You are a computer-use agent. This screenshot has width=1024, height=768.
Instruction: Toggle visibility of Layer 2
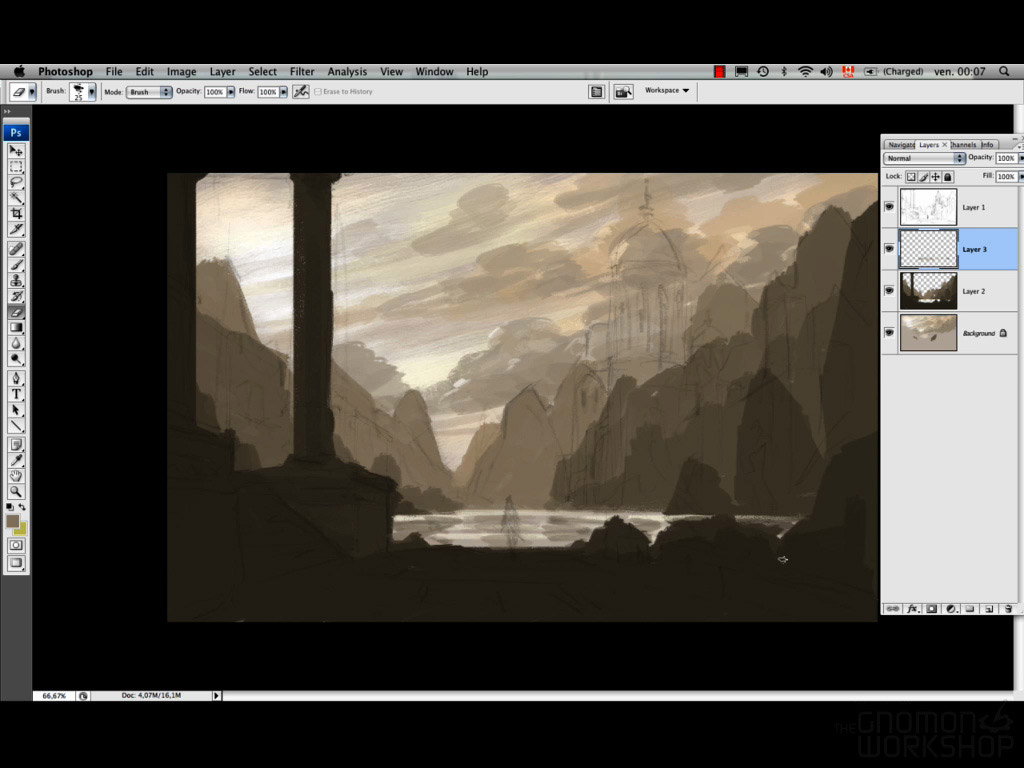pyautogui.click(x=889, y=291)
